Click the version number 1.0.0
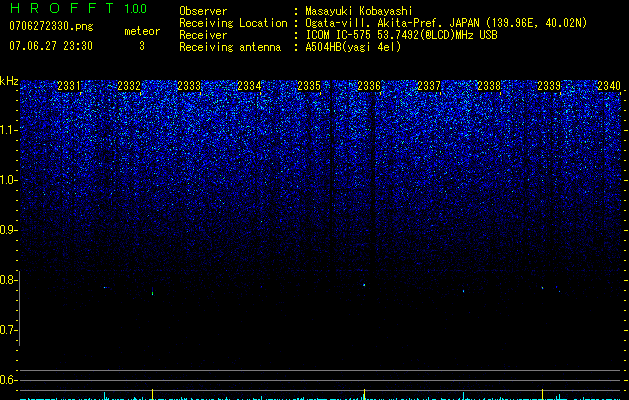The height and width of the screenshot is (400, 629). (x=135, y=9)
